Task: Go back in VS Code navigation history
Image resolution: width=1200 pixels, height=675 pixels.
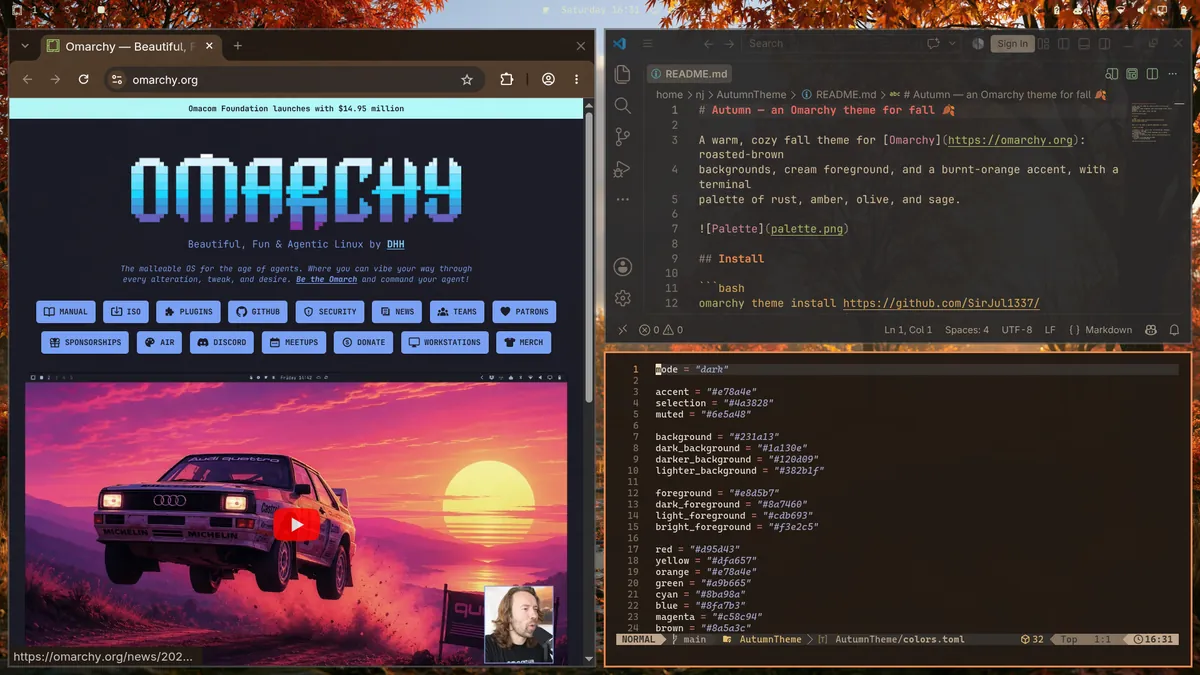Action: point(708,44)
